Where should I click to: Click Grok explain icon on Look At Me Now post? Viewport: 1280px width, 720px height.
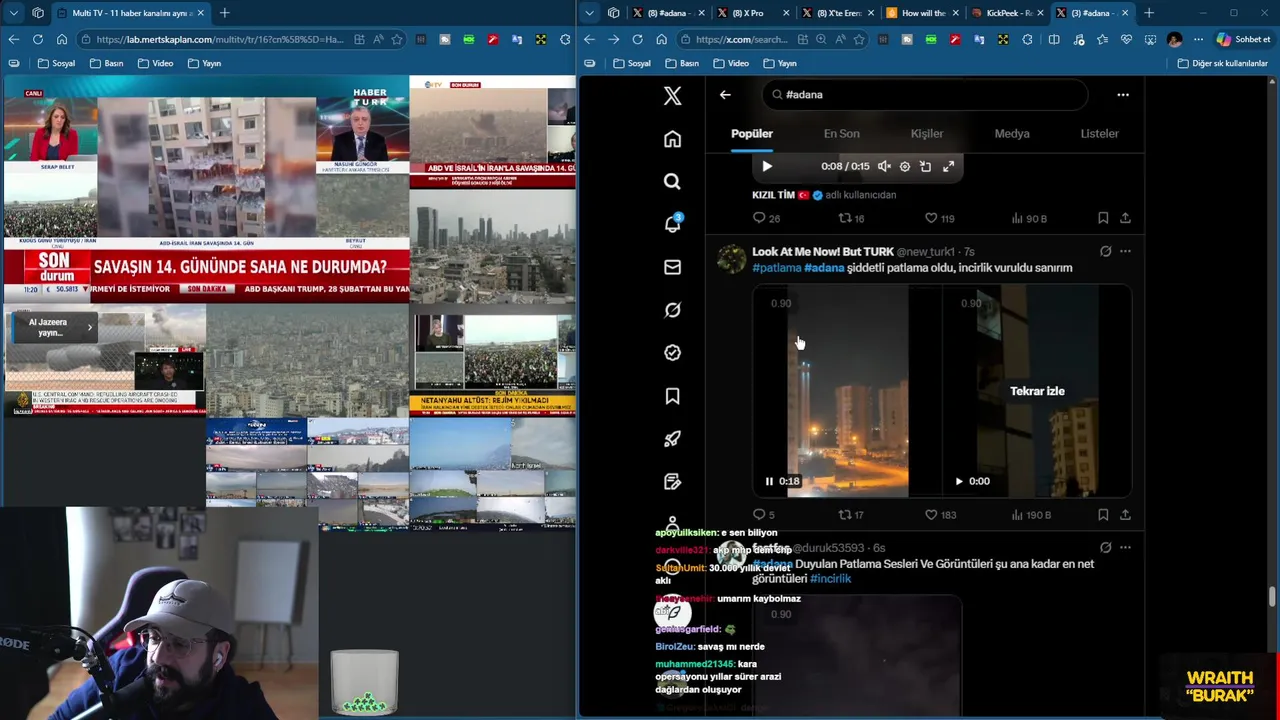pyautogui.click(x=1105, y=252)
